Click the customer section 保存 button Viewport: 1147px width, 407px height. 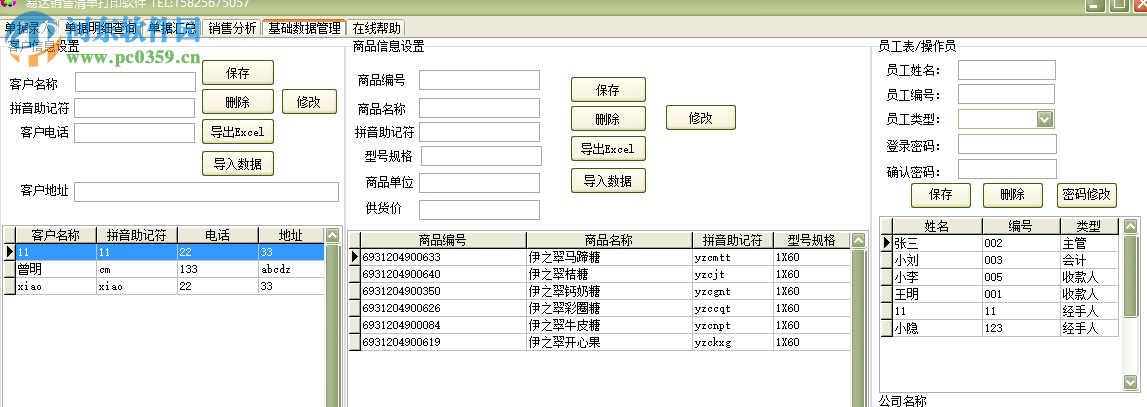point(238,73)
